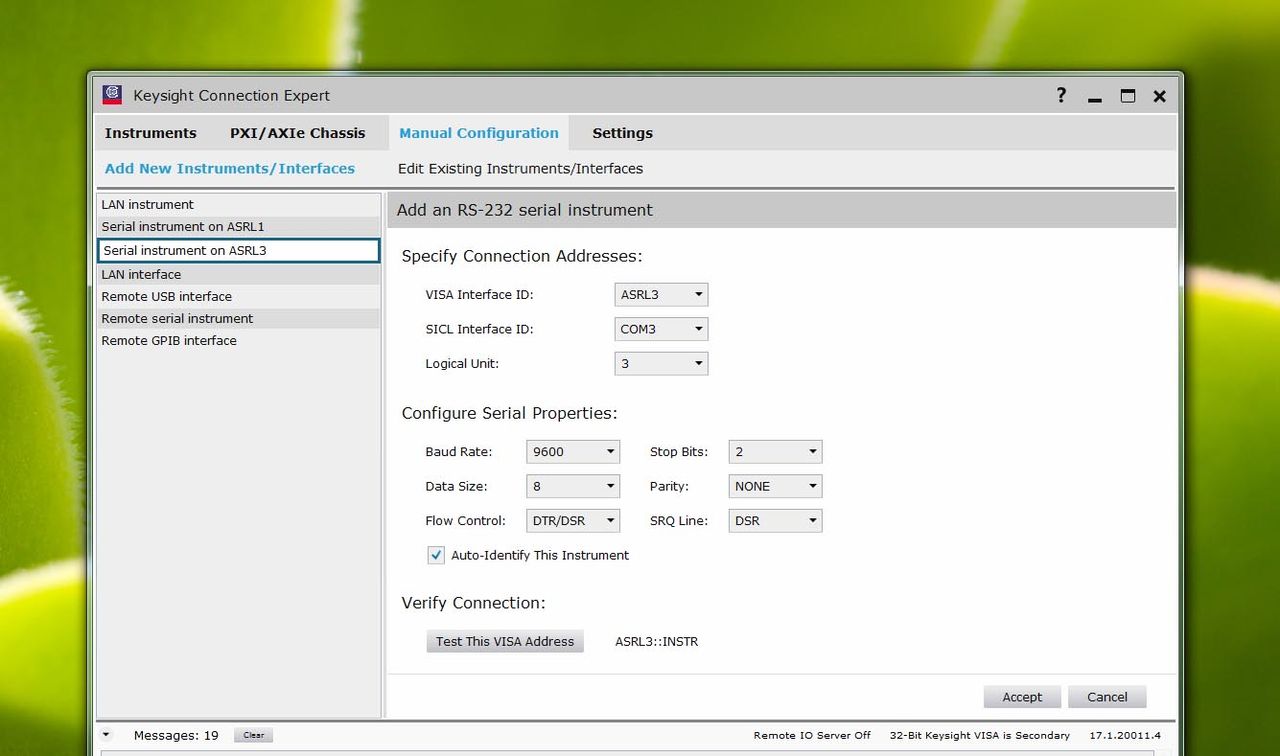Screen dimensions: 1280x756
Task: Open the Settings tab
Action: tap(622, 133)
